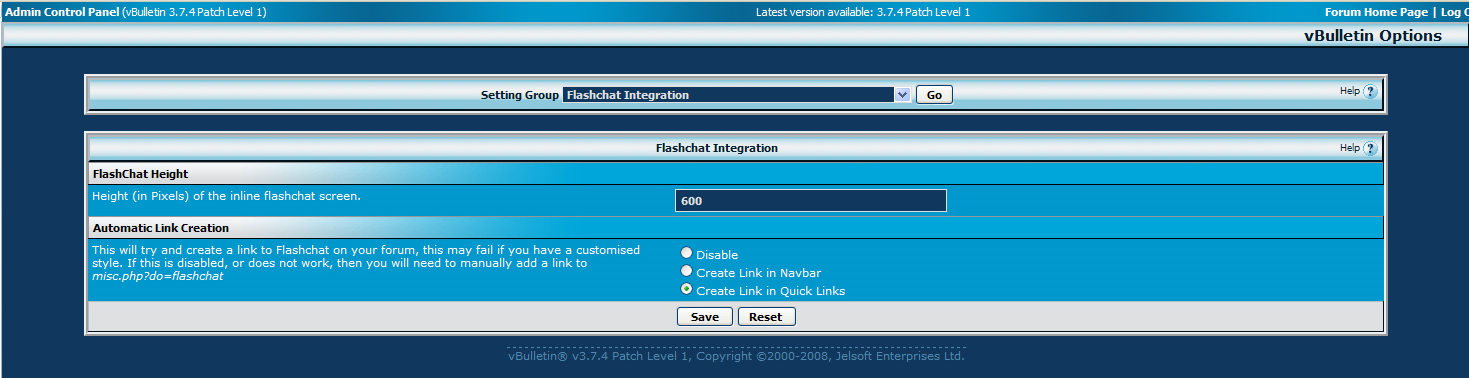Click the FlashChat Height input field

(811, 201)
